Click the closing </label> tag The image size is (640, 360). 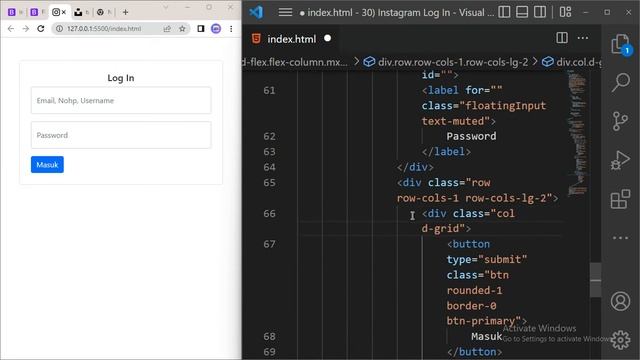coord(446,152)
